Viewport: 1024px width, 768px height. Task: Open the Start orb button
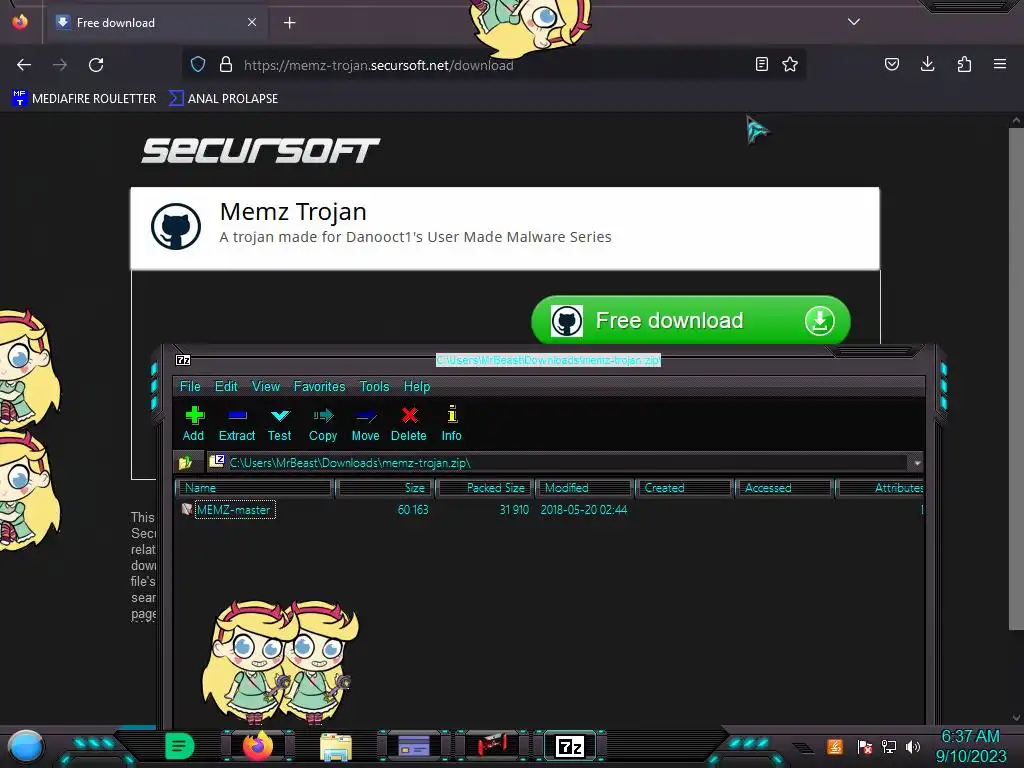pyautogui.click(x=25, y=746)
